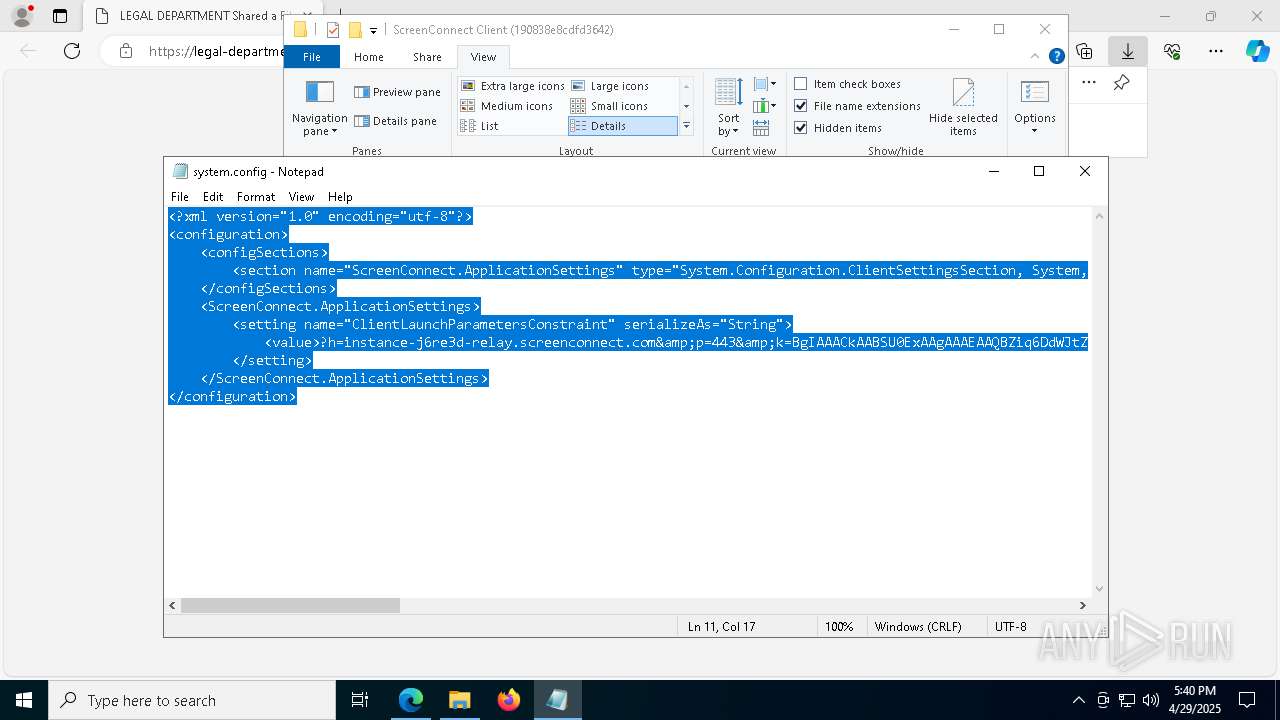Click Notepad horizontal scrollbar thumb
Screen dimensions: 1280x720
click(290, 605)
